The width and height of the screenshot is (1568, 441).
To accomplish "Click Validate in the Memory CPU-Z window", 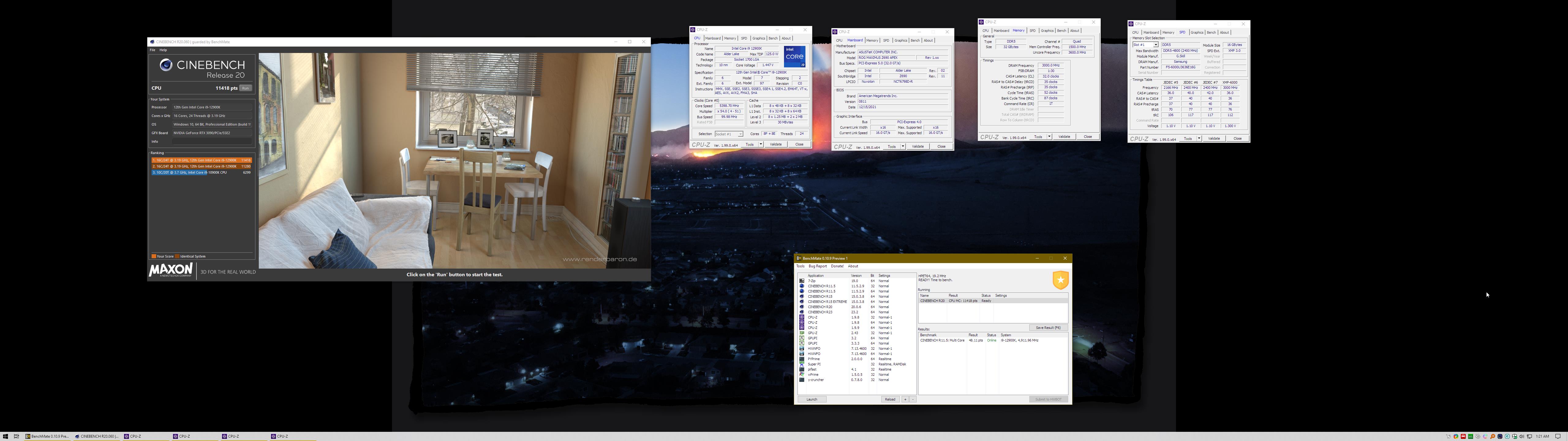I will point(1064,137).
